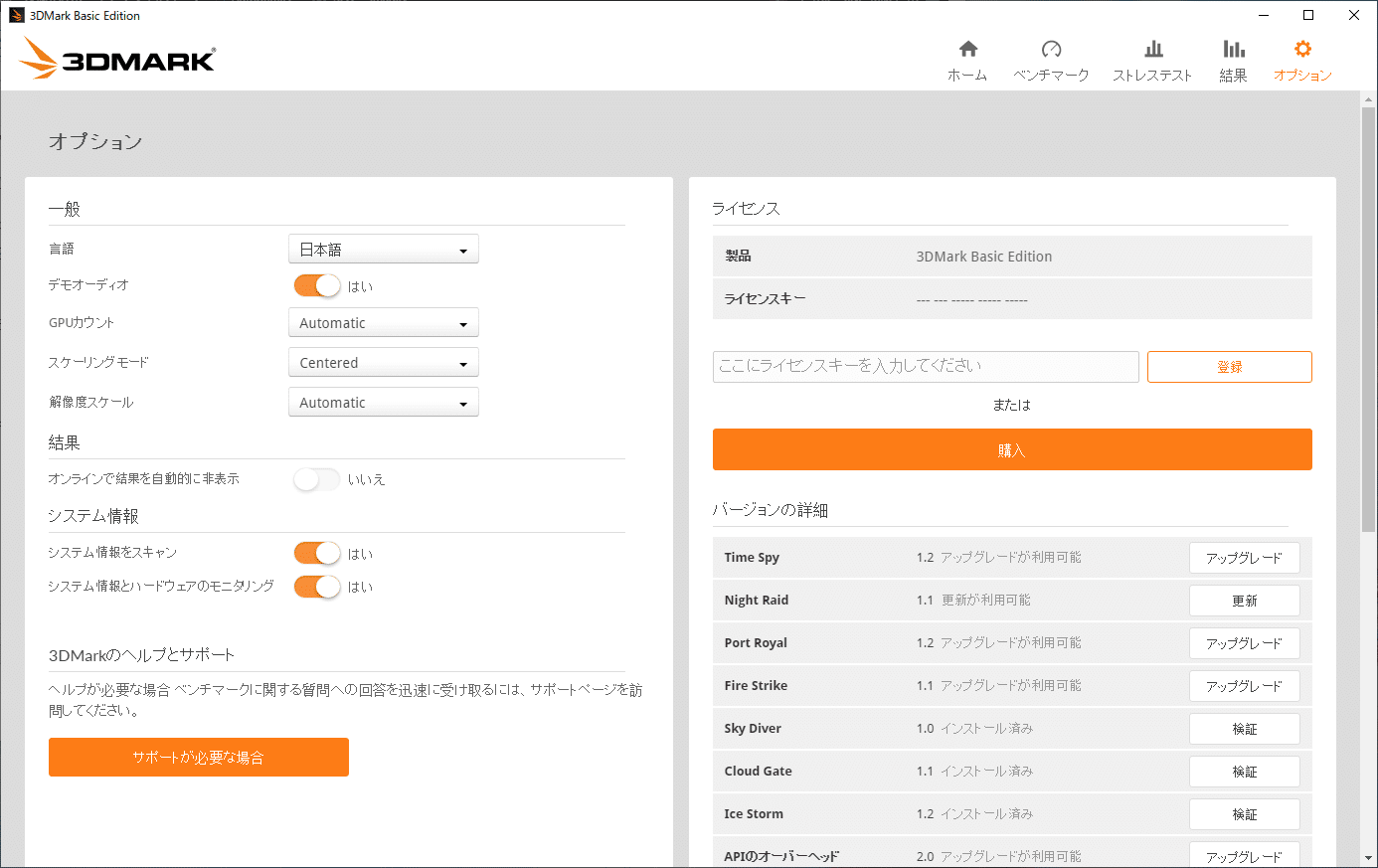Image resolution: width=1378 pixels, height=868 pixels.
Task: Disable the システム情報をスキャン switch
Action: click(x=317, y=553)
